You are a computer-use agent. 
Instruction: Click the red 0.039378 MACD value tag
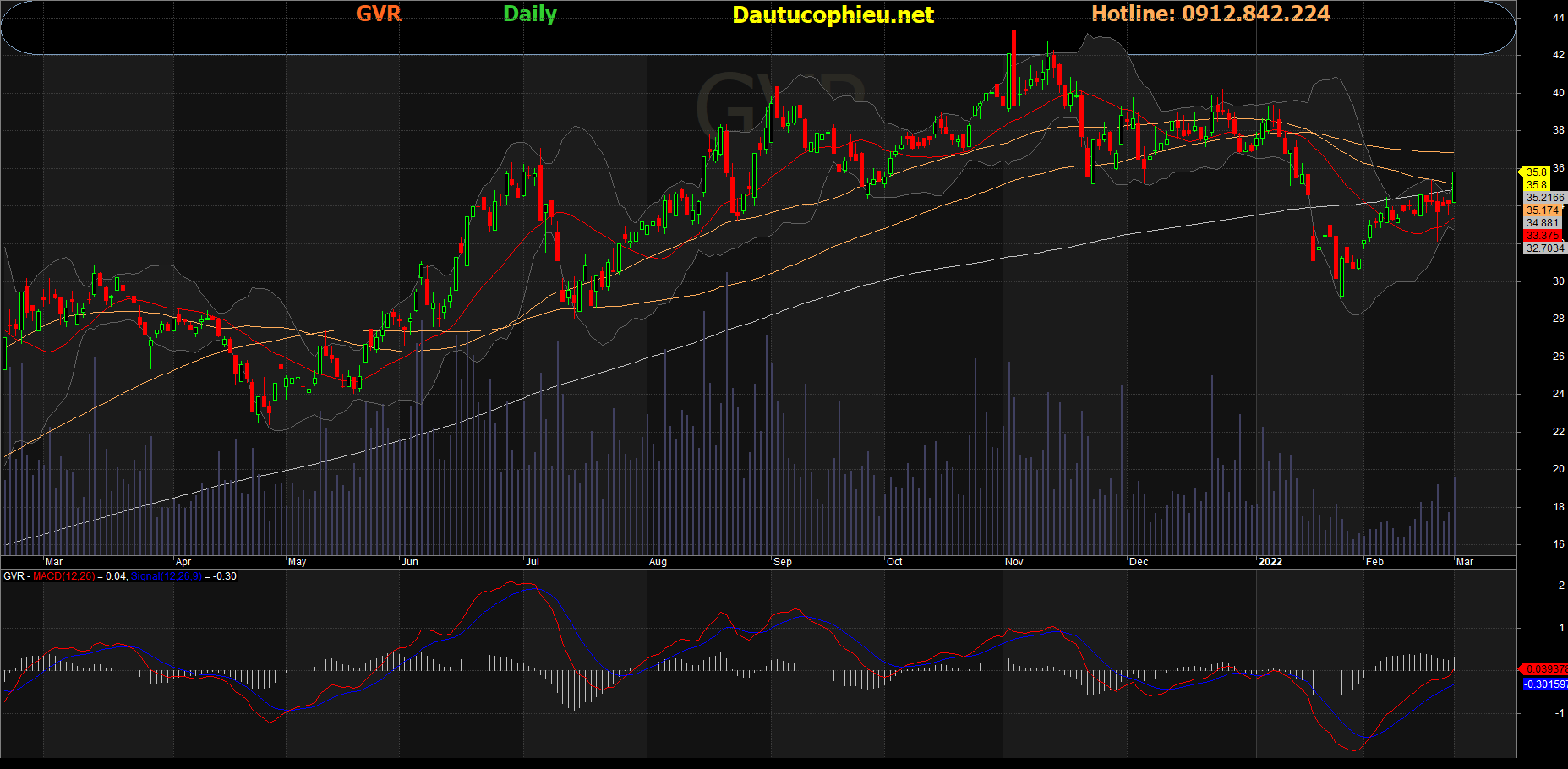[1544, 669]
